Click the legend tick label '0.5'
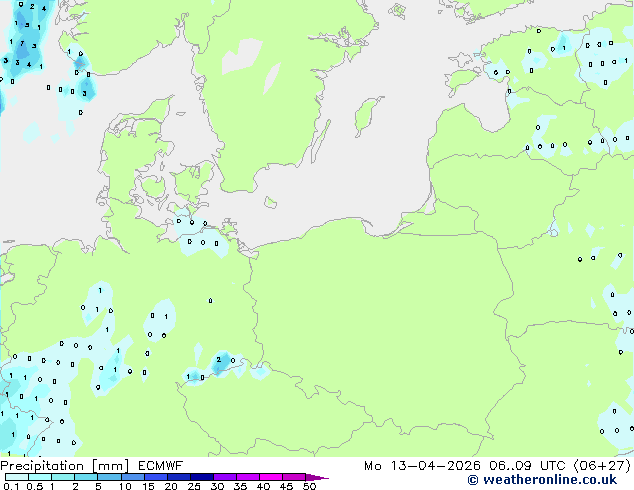This screenshot has height=490, width=634. click(35, 486)
